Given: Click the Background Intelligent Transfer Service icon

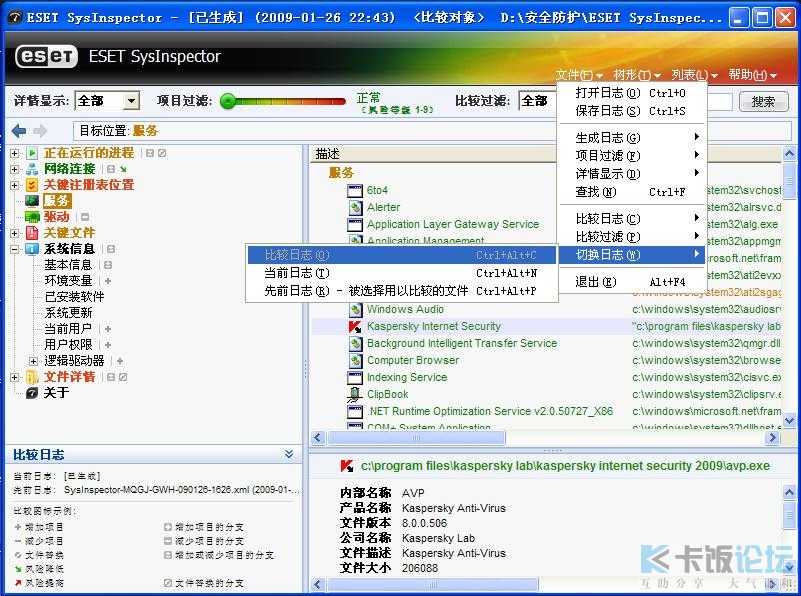Looking at the screenshot, I should [356, 344].
